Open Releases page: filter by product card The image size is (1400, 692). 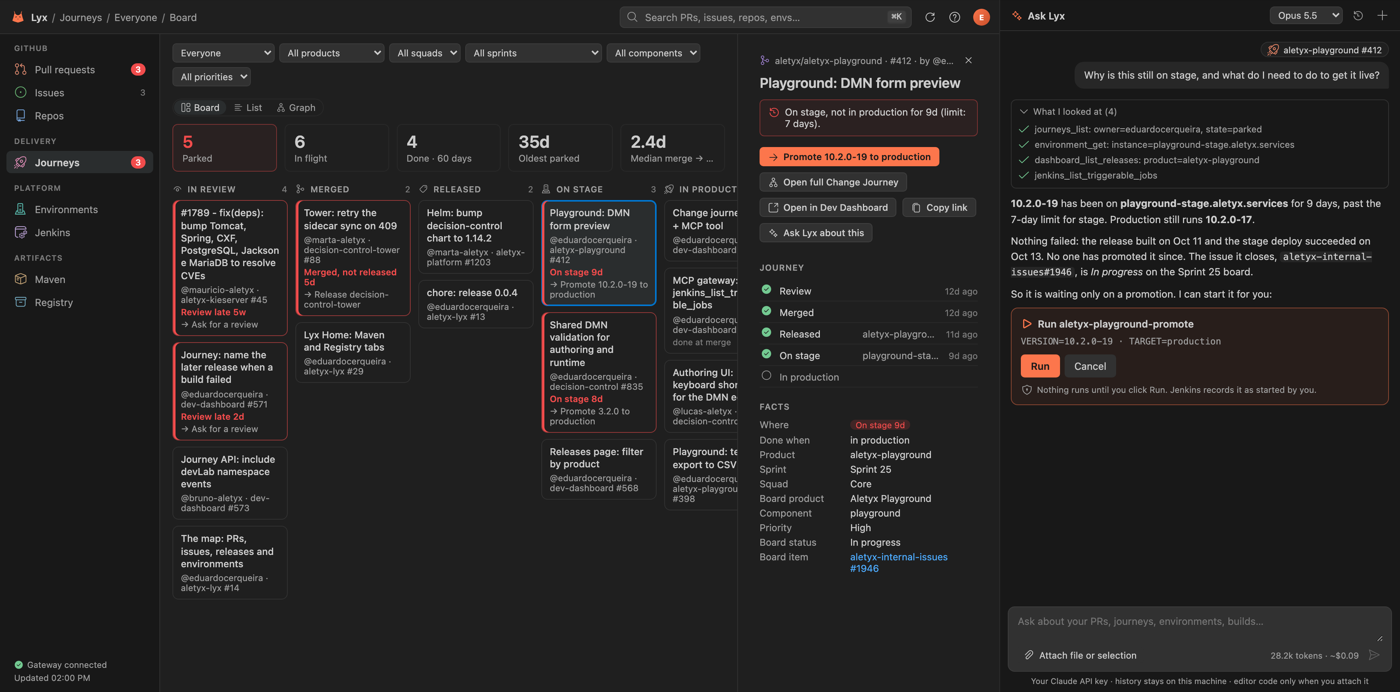coord(599,469)
